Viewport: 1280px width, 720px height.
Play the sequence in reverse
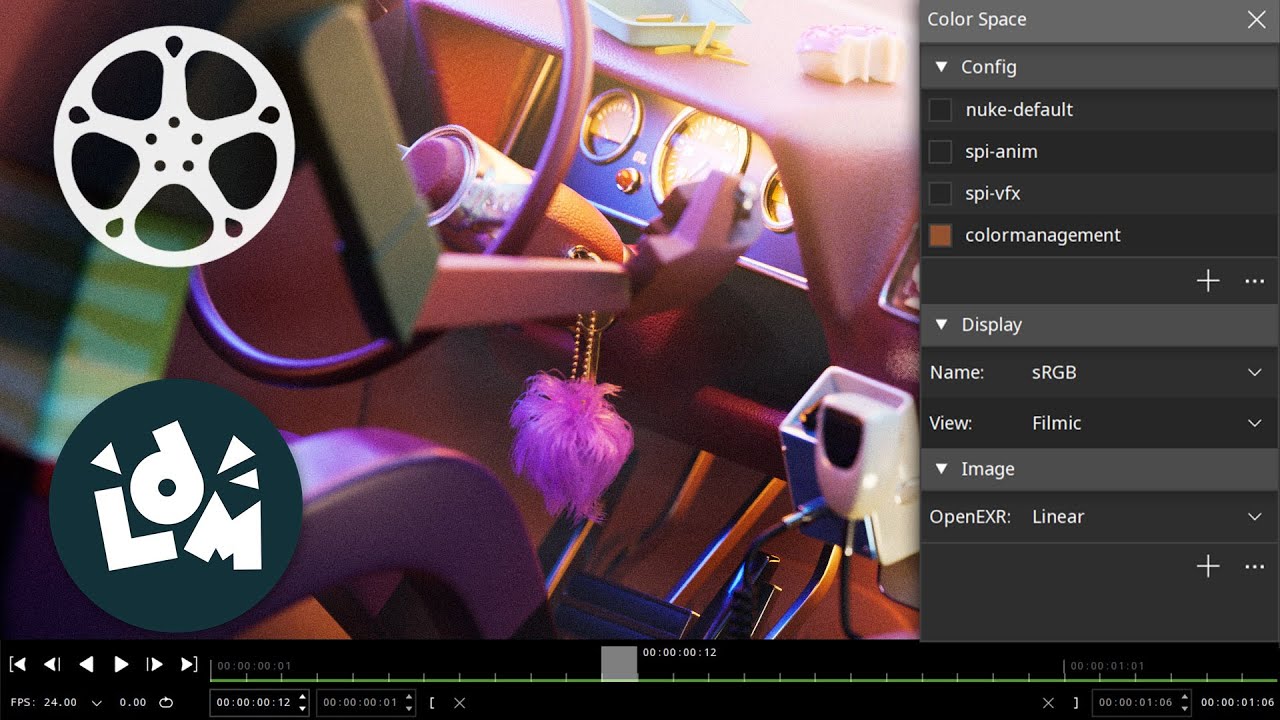(x=87, y=664)
